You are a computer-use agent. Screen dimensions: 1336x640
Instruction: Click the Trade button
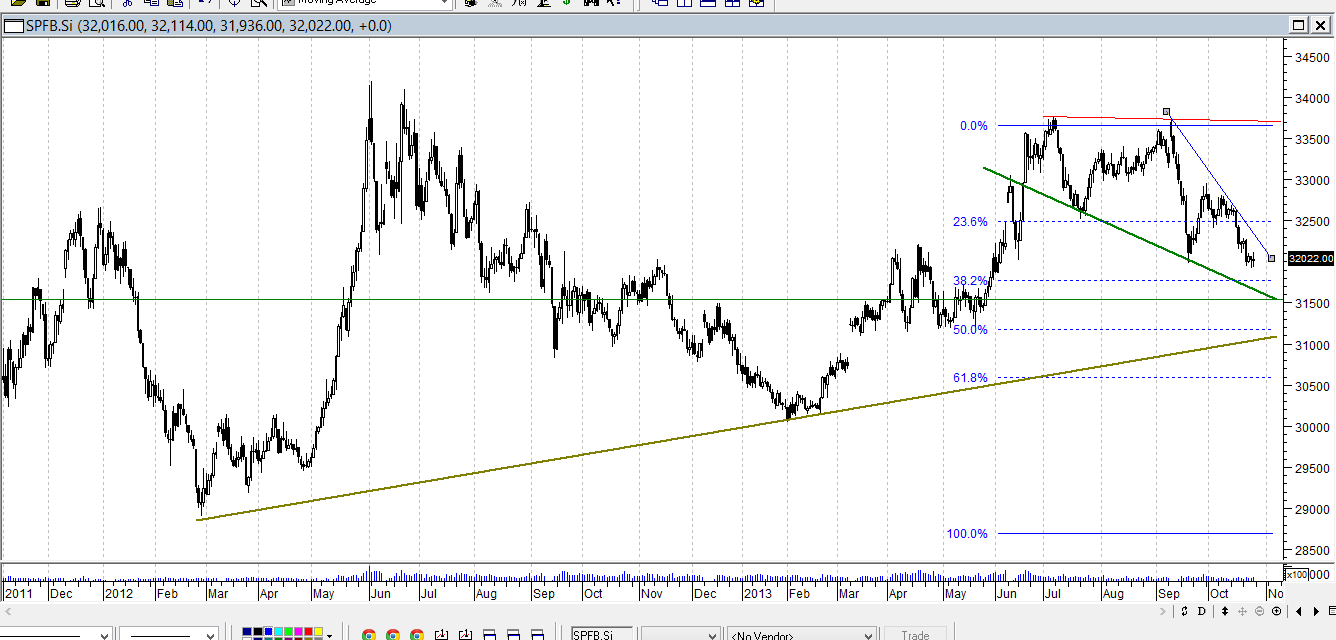coord(915,635)
